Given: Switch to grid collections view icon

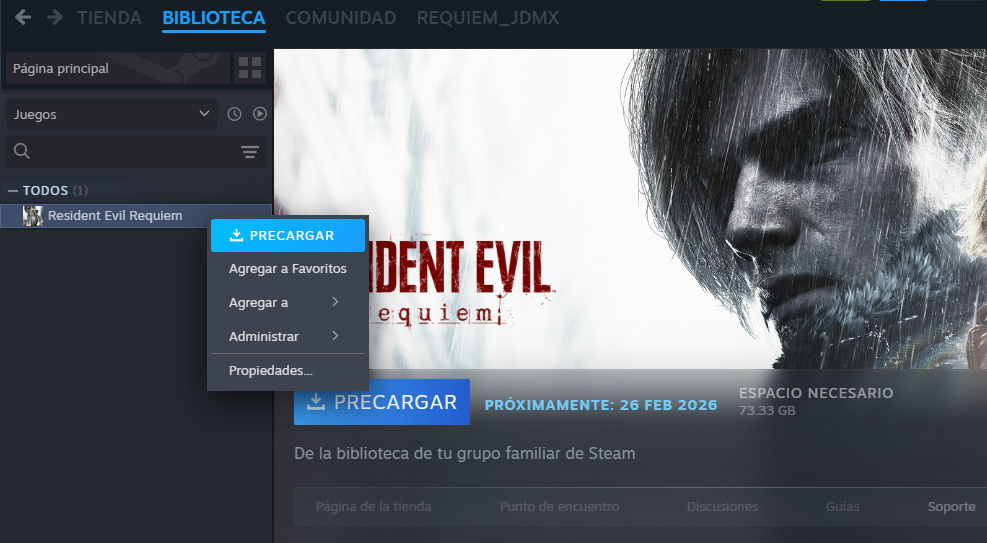Looking at the screenshot, I should 249,69.
